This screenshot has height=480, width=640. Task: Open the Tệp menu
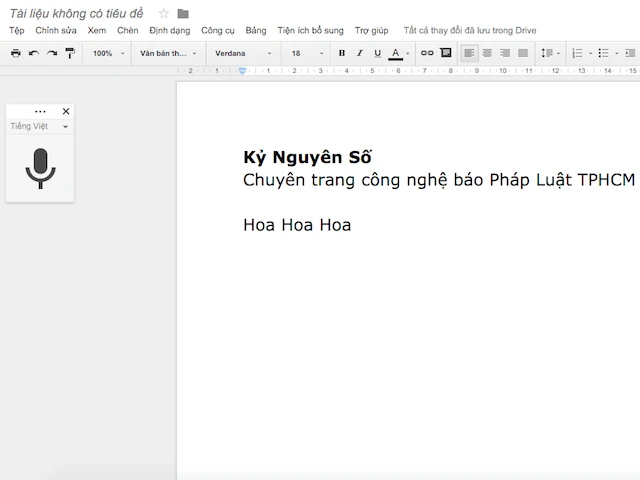(16, 31)
